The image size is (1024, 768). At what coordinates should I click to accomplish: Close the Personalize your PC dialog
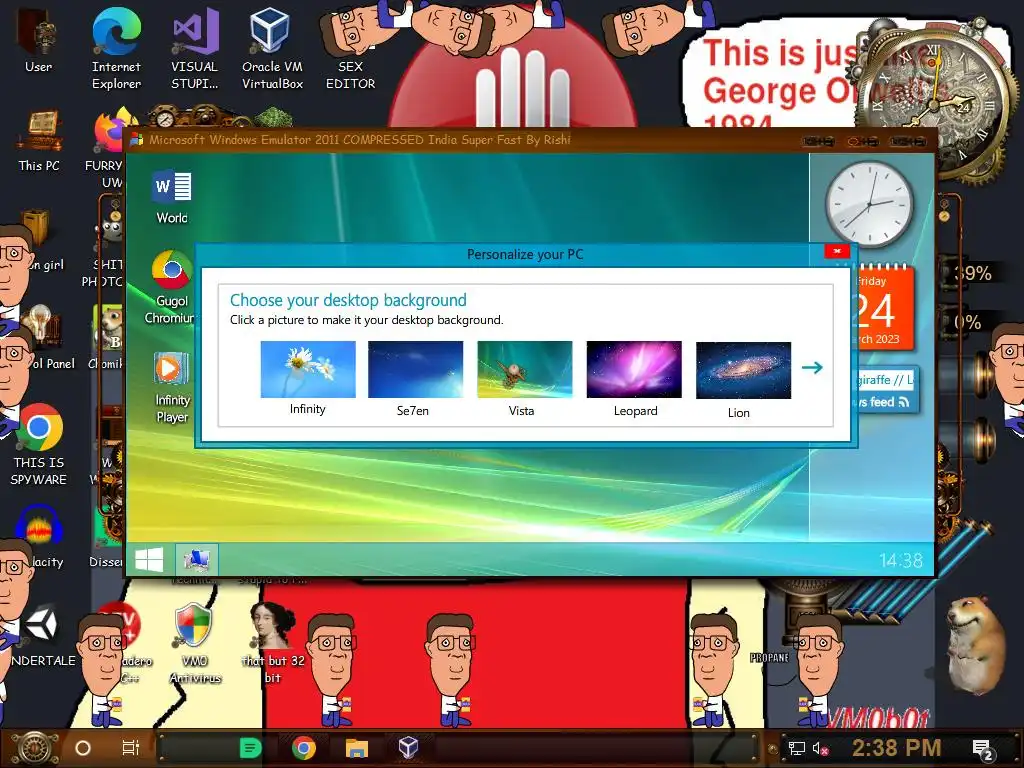pos(837,251)
